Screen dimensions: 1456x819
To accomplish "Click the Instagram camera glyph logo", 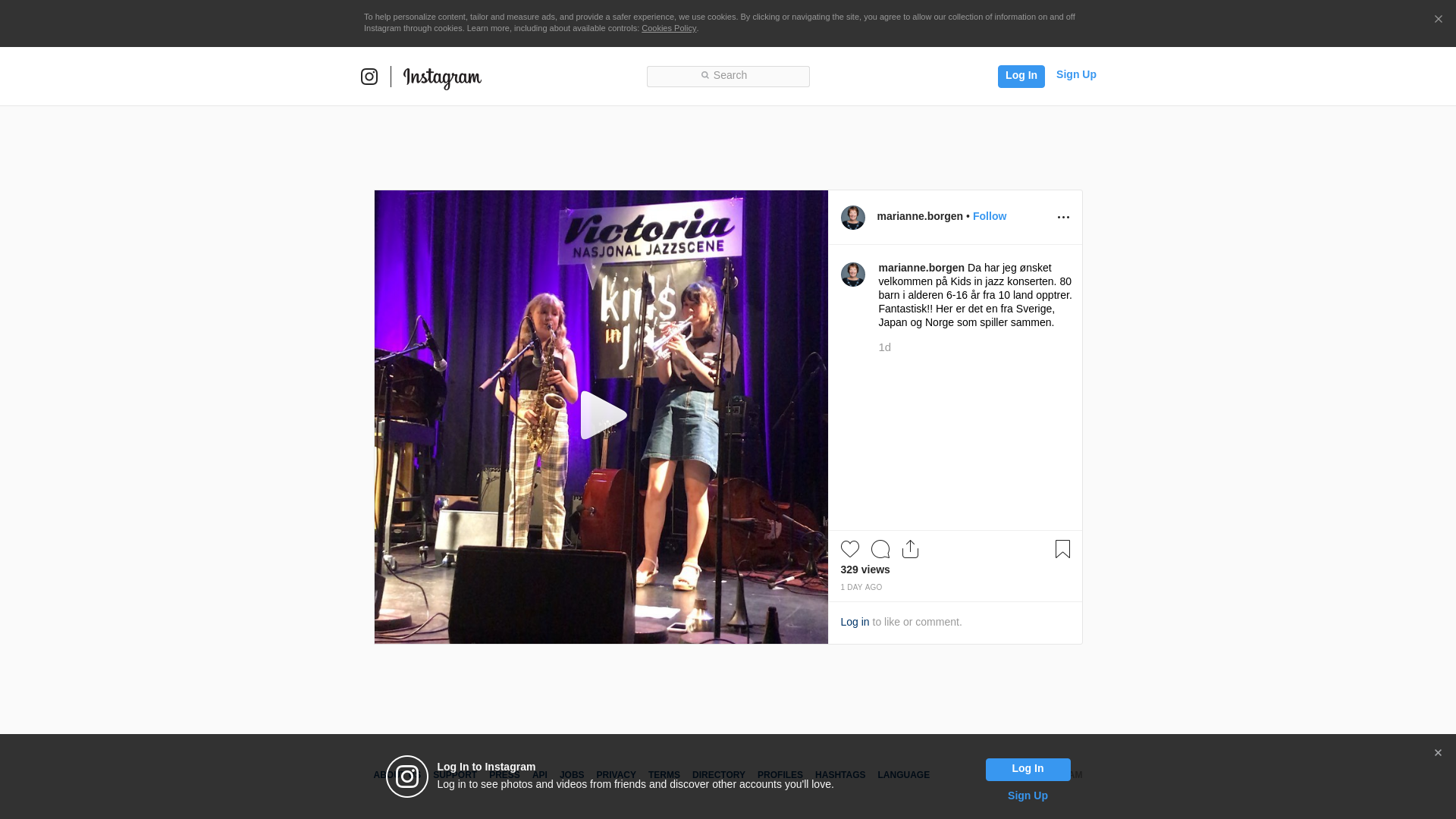I will coord(369,77).
